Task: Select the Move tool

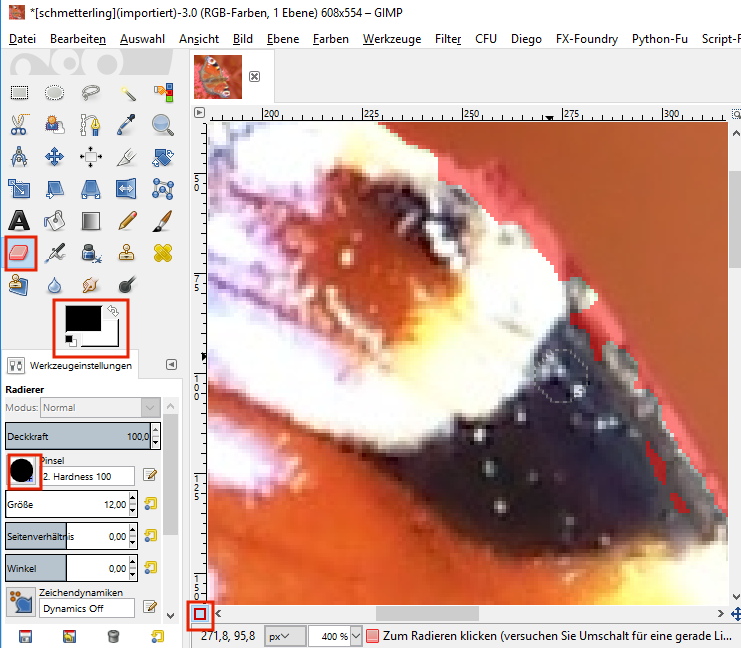Action: click(54, 157)
